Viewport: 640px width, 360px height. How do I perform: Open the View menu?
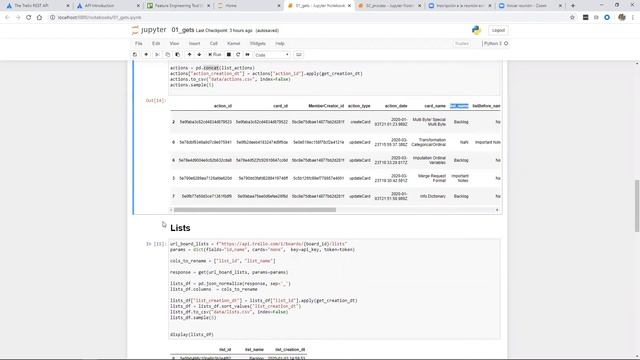tap(174, 43)
